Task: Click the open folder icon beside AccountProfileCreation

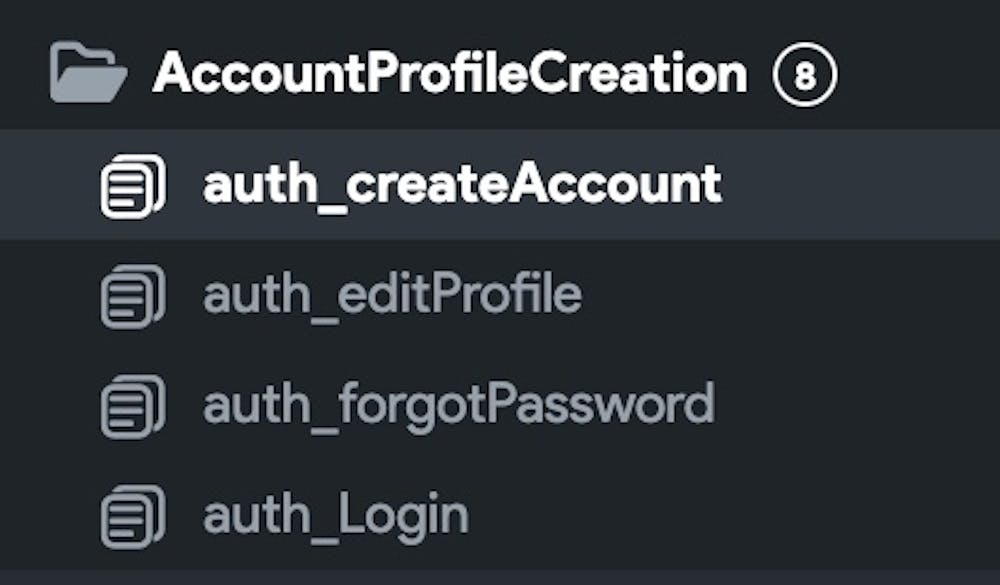Action: (x=89, y=73)
